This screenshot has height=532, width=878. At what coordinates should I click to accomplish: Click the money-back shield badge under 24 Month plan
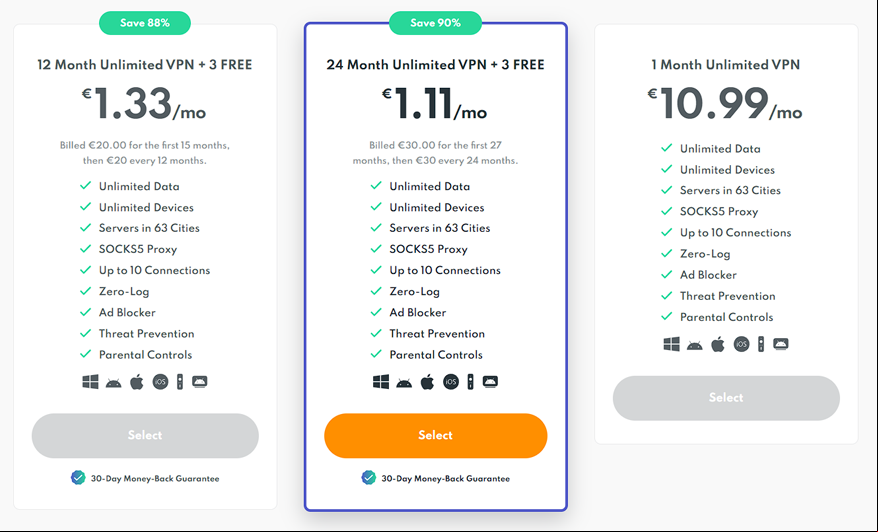[x=368, y=478]
